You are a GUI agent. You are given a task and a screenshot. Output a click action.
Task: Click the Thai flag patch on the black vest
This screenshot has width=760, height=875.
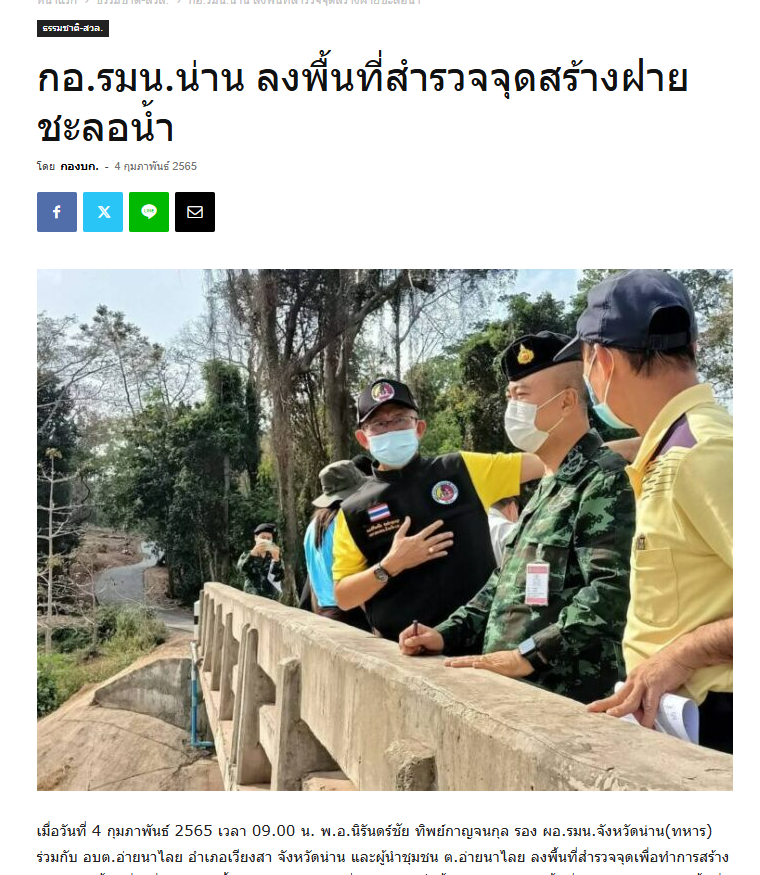pyautogui.click(x=378, y=512)
